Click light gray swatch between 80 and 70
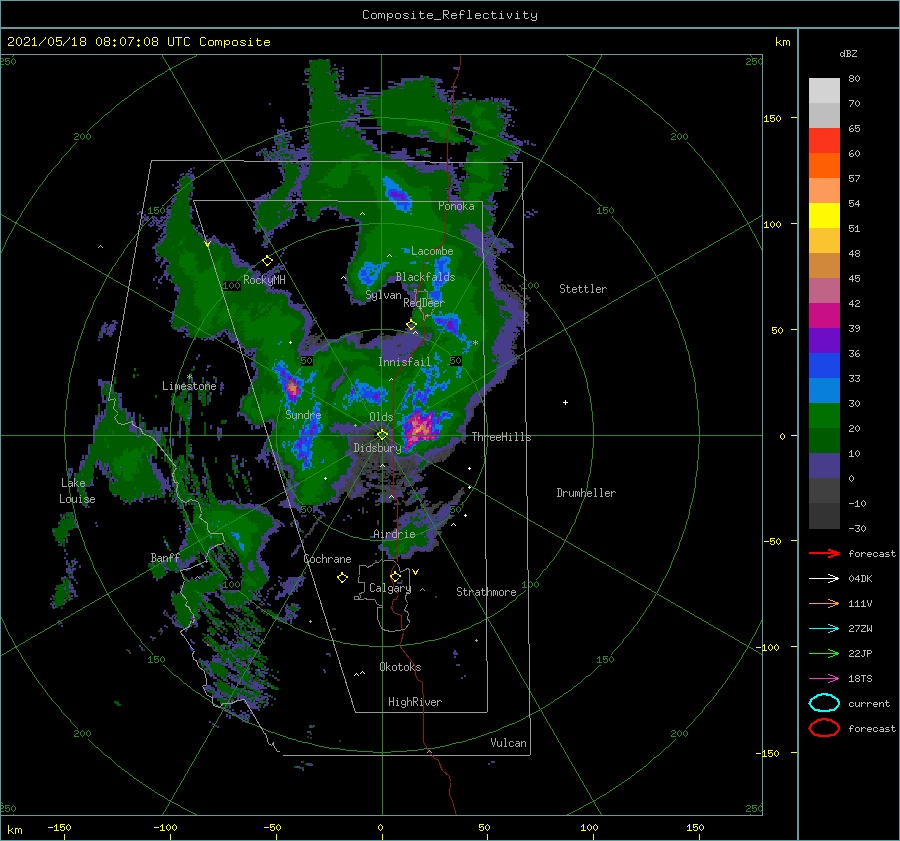Viewport: 900px width, 841px height. [824, 91]
